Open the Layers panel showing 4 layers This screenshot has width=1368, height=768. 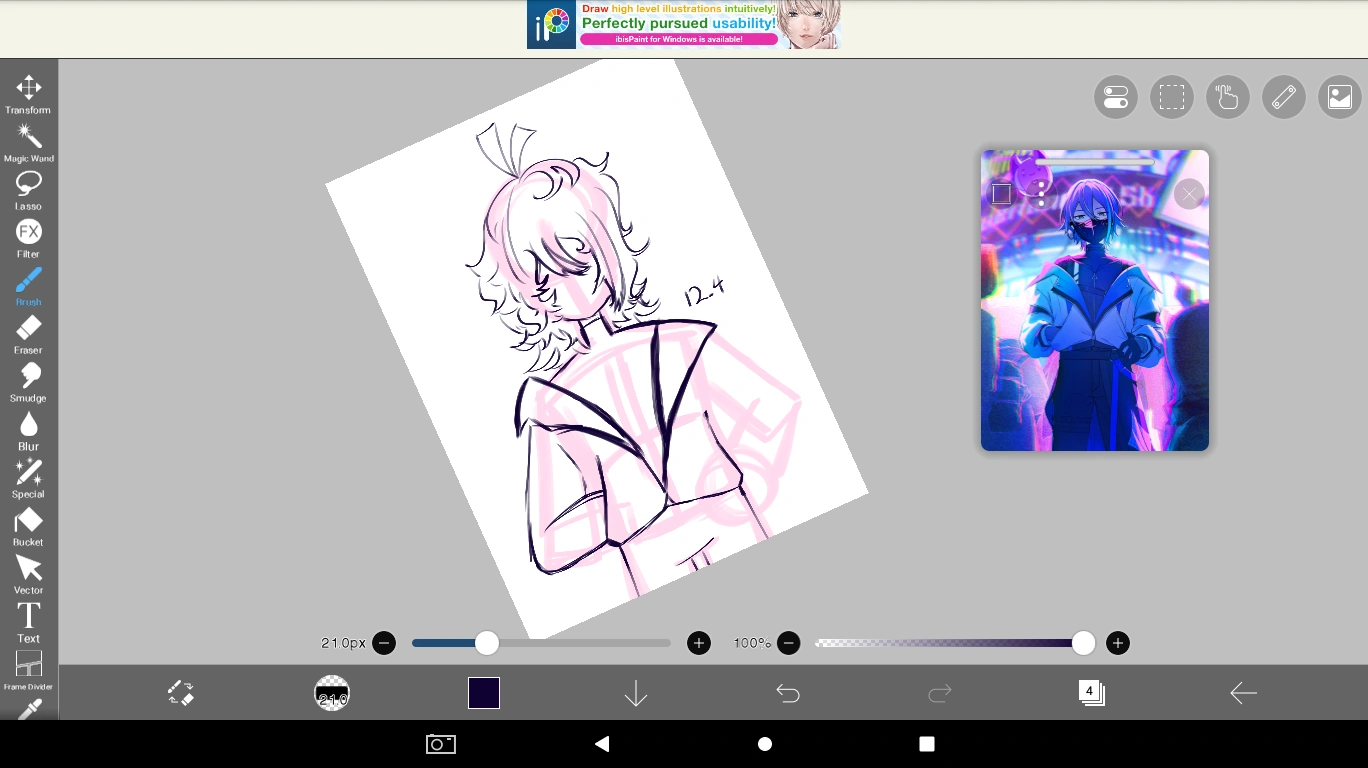(1091, 692)
